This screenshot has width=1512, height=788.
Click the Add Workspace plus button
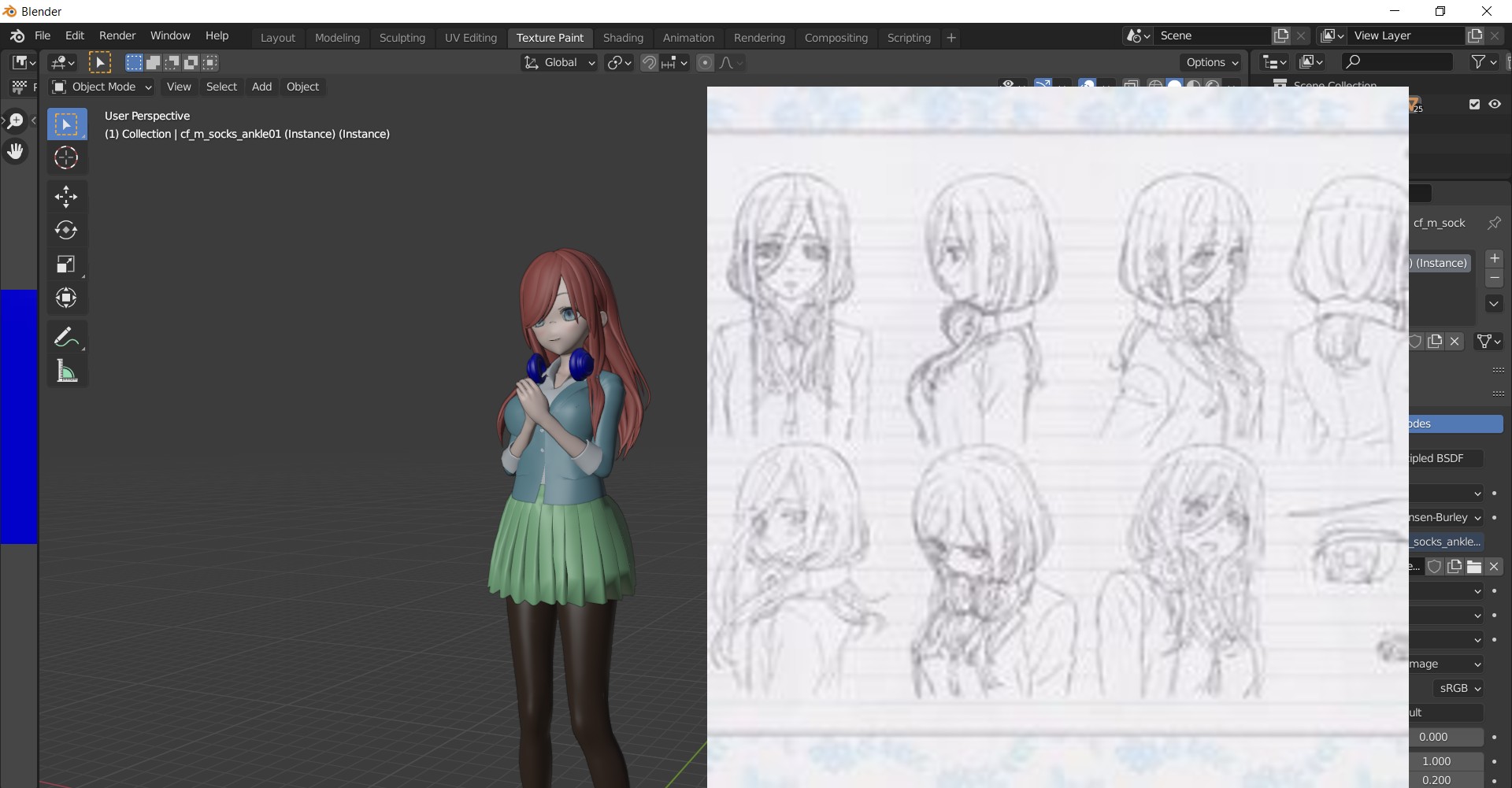coord(951,38)
